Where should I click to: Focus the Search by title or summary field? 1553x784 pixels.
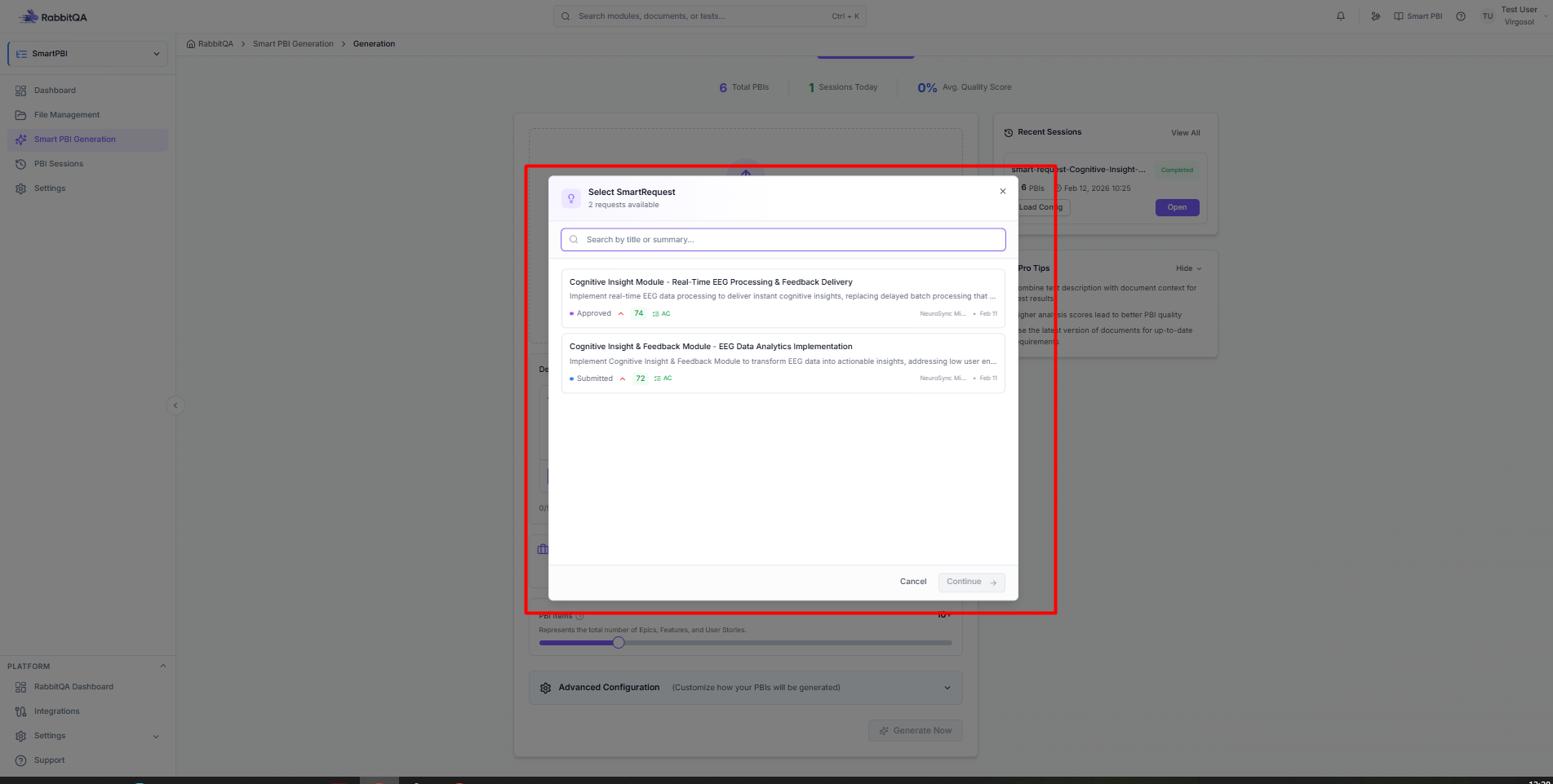point(783,240)
